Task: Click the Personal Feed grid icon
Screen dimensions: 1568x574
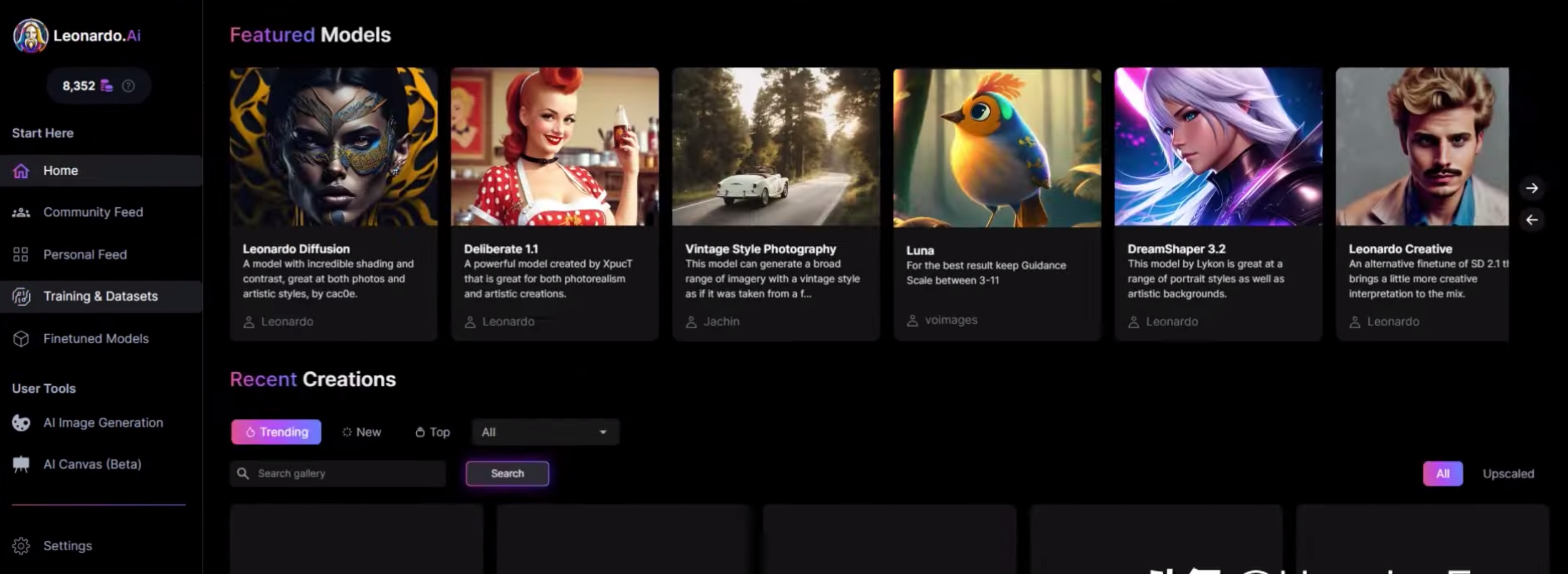Action: [20, 254]
